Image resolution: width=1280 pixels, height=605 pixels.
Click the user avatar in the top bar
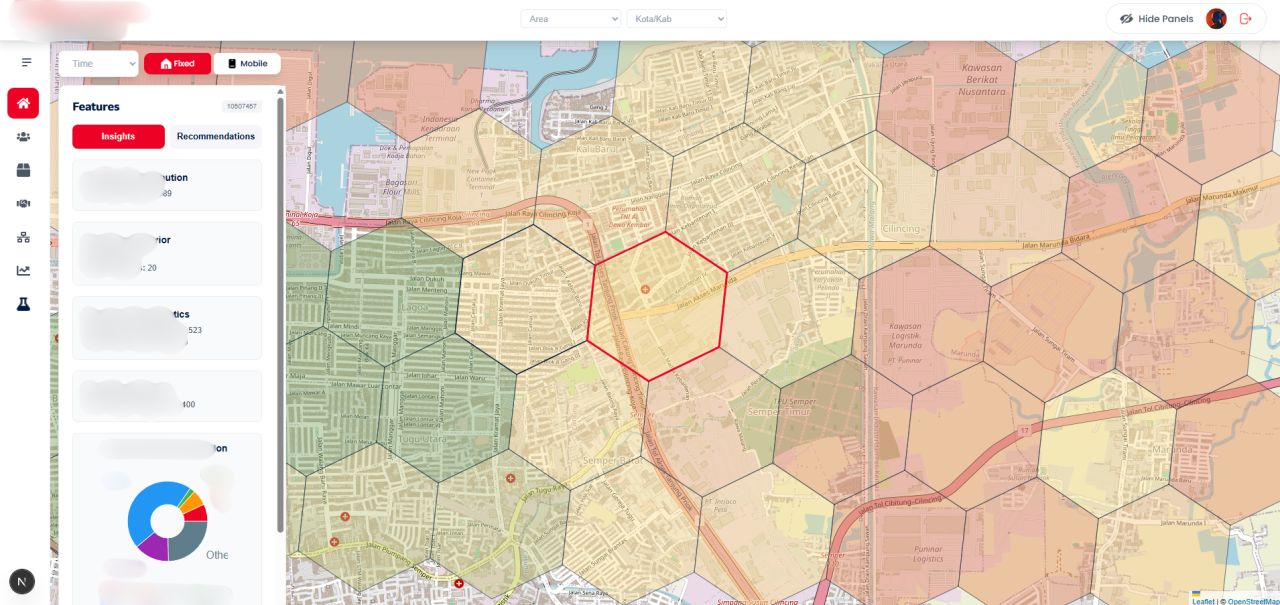[1216, 19]
